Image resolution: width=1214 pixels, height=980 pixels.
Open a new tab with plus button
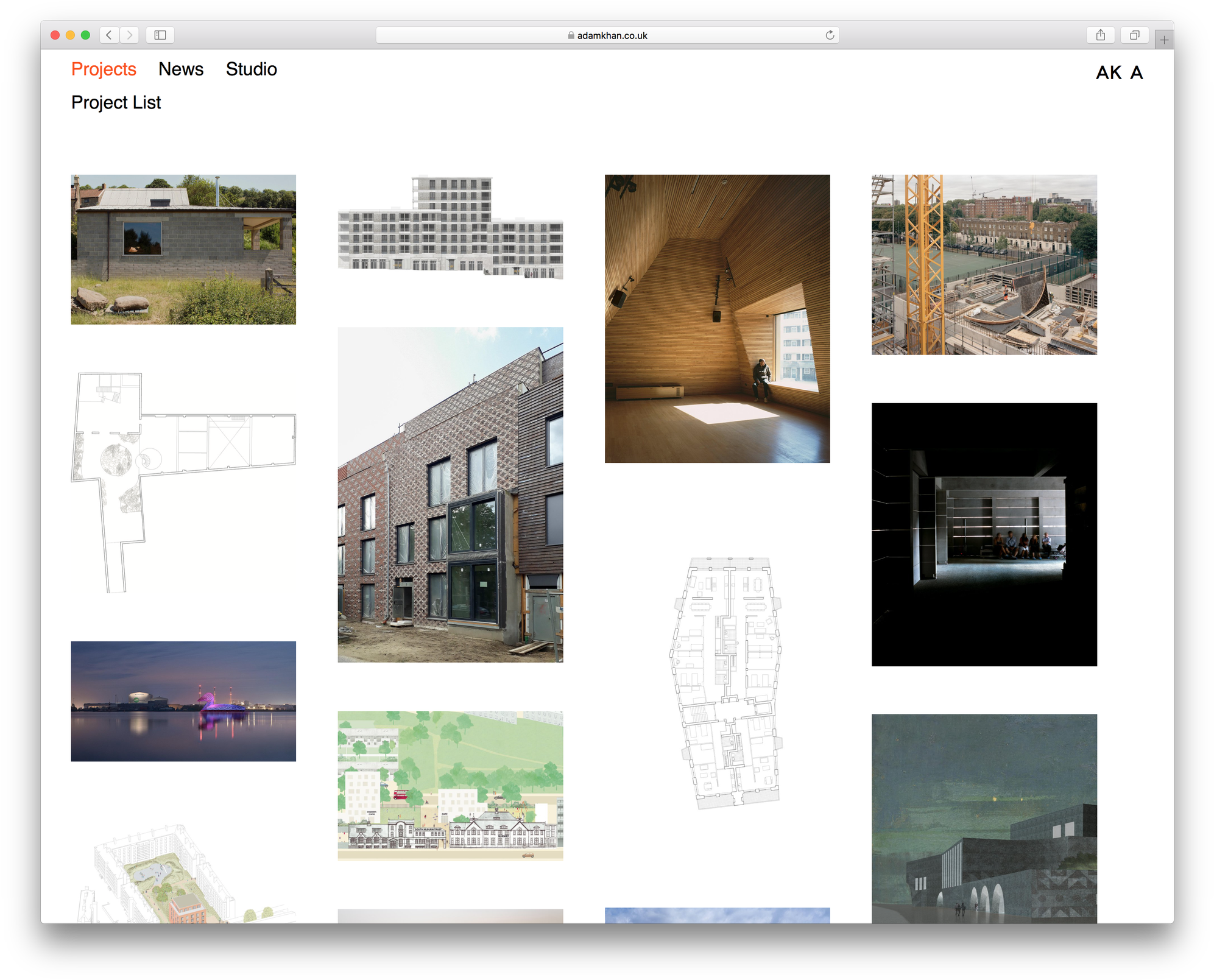1164,40
